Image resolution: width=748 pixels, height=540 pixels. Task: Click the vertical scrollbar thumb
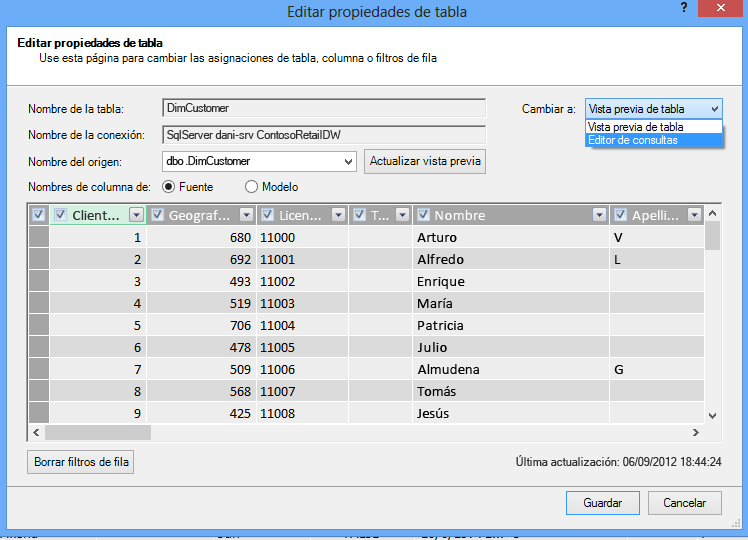tap(712, 236)
